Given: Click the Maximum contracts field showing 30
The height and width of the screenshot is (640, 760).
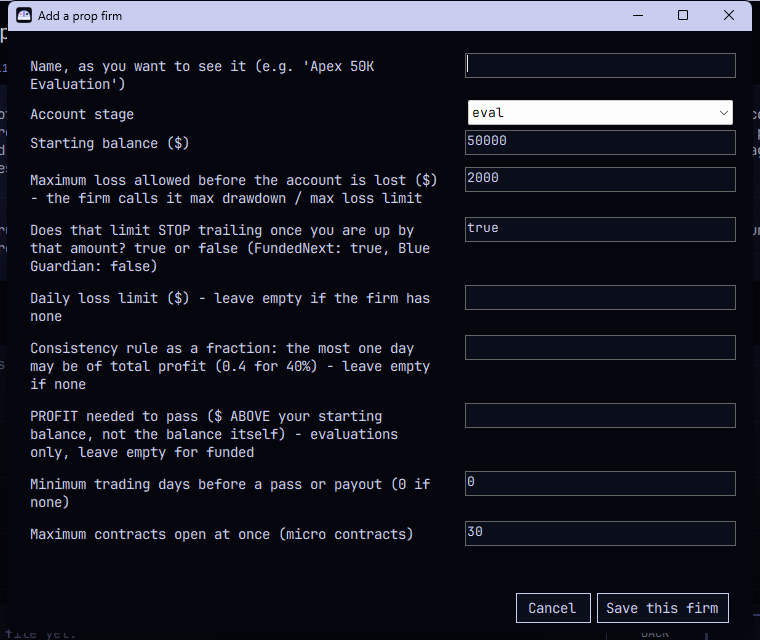Looking at the screenshot, I should [600, 533].
